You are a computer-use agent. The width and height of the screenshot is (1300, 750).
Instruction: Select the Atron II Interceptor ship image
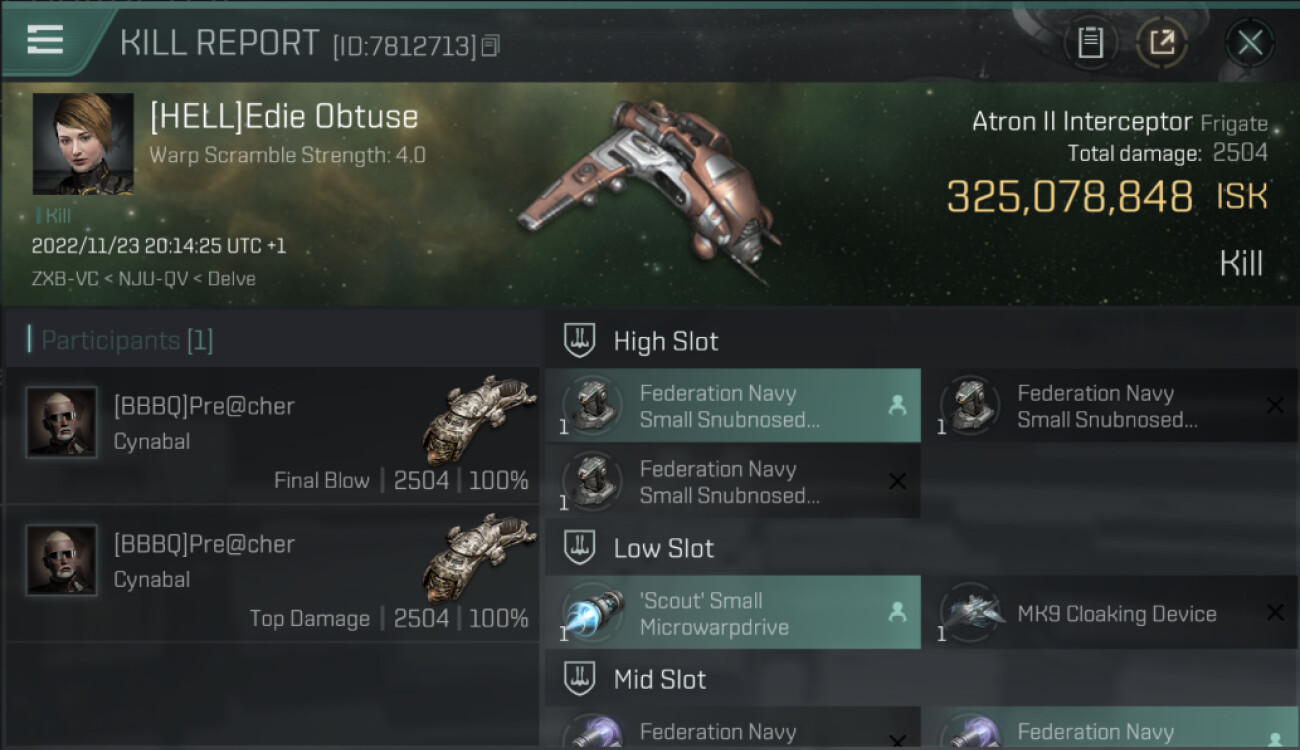648,190
